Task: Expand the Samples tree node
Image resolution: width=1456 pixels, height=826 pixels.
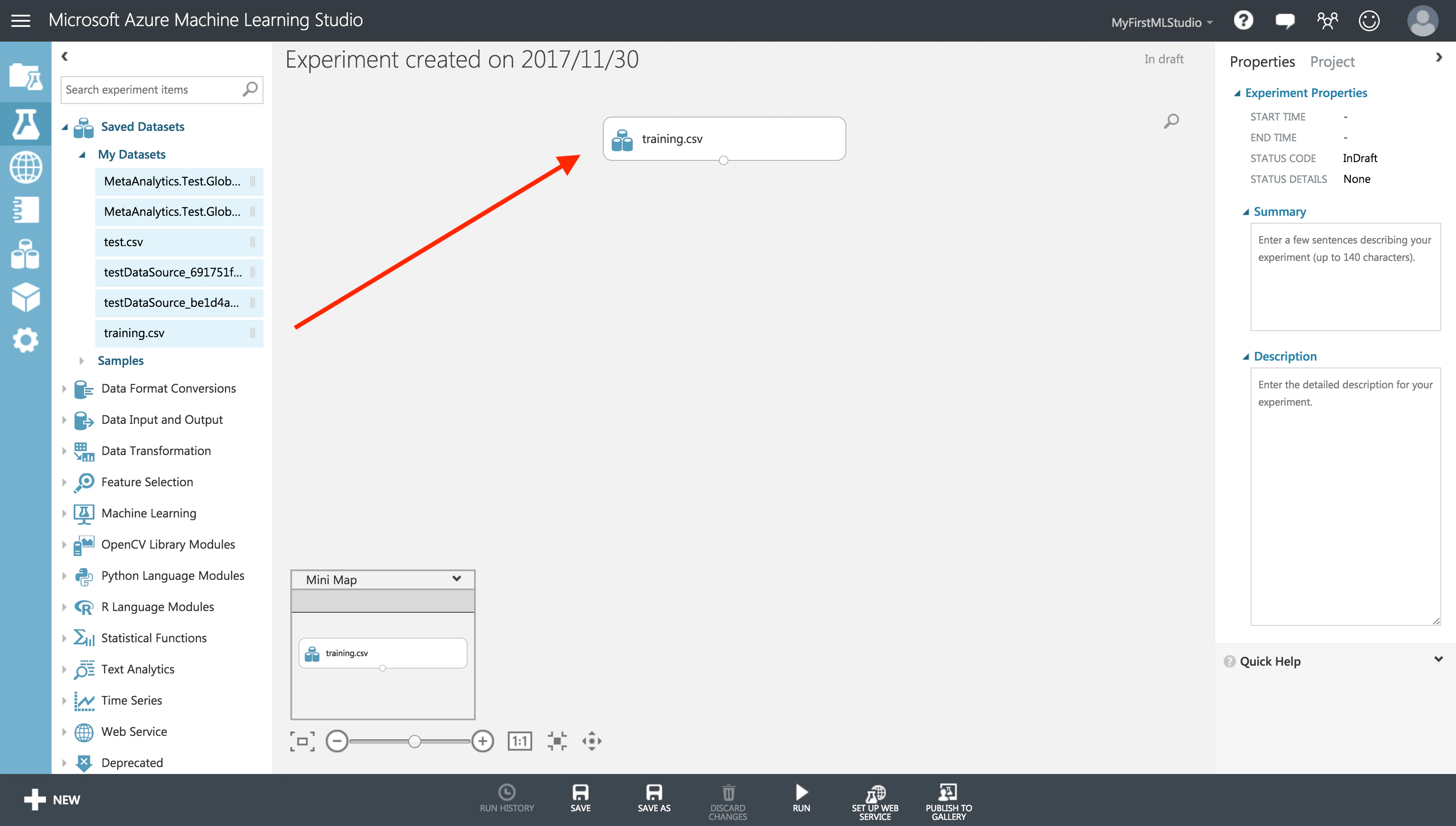Action: pos(81,361)
